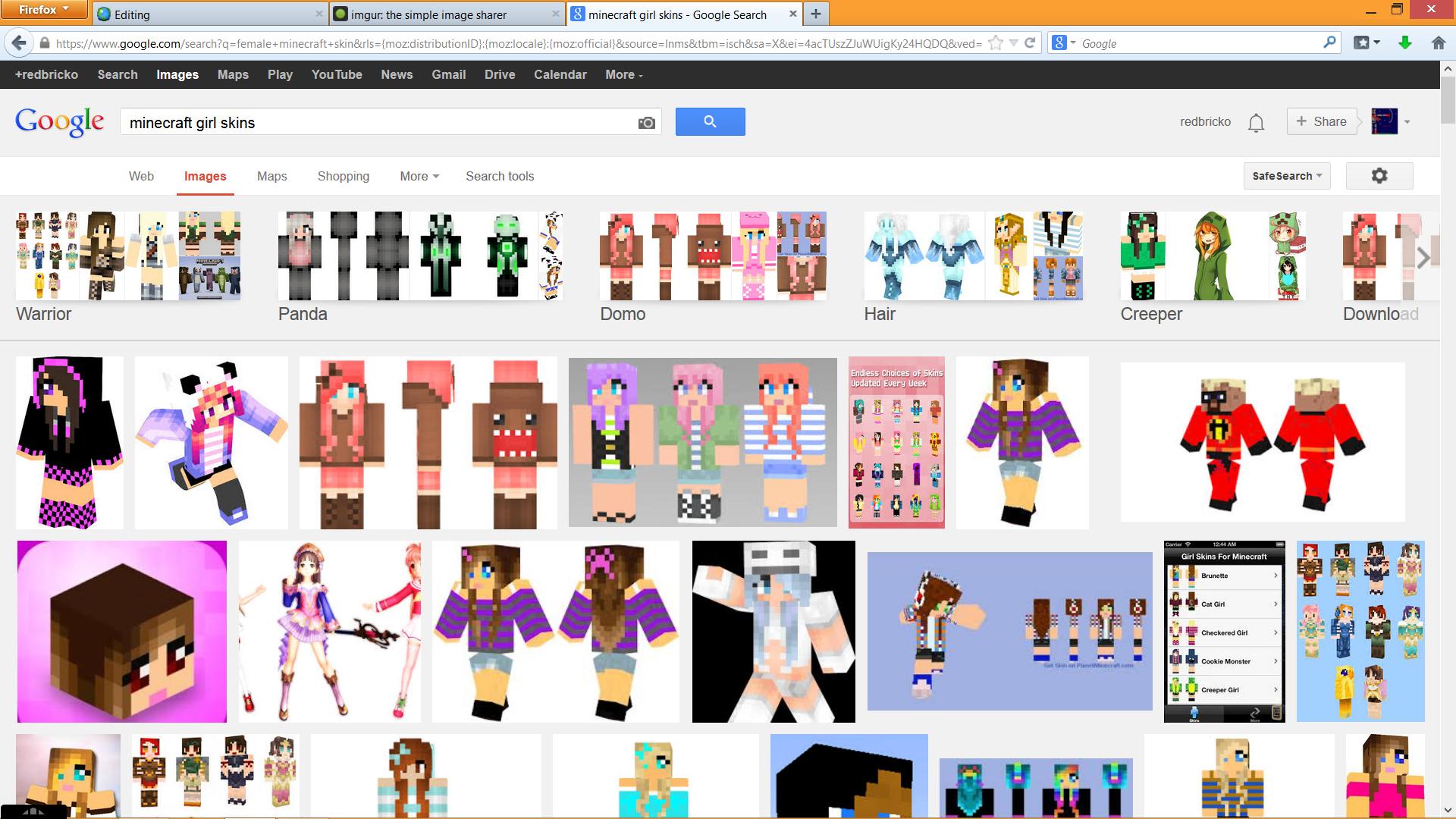Click the browser back arrow button
This screenshot has height=819, width=1456.
click(x=20, y=43)
